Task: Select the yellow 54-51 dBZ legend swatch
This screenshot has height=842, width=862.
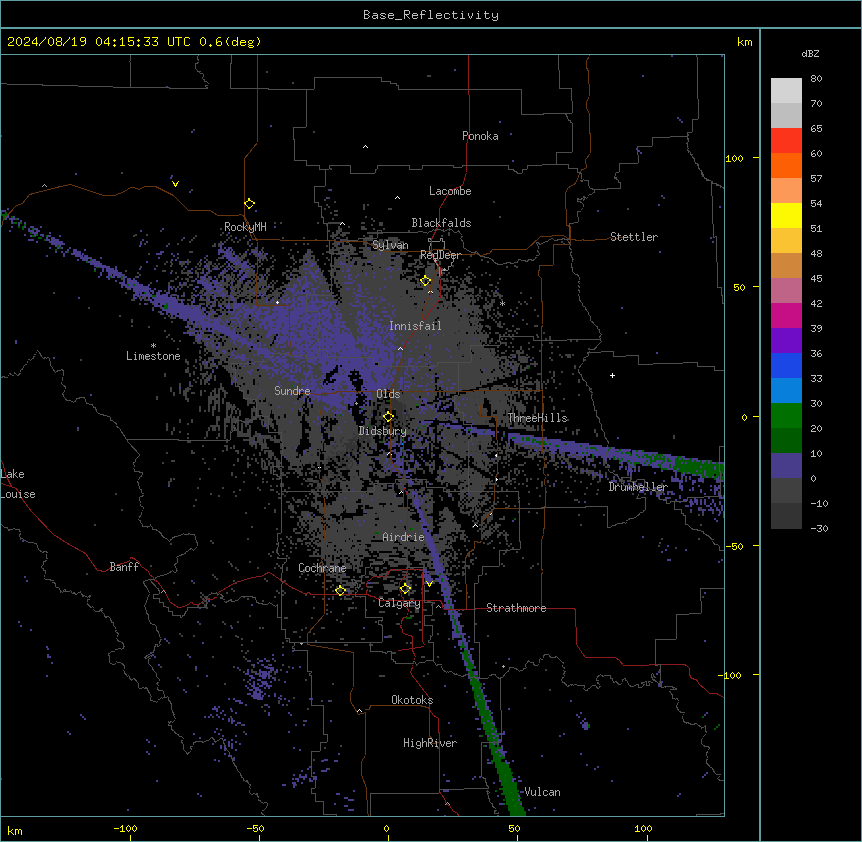Action: tap(786, 215)
